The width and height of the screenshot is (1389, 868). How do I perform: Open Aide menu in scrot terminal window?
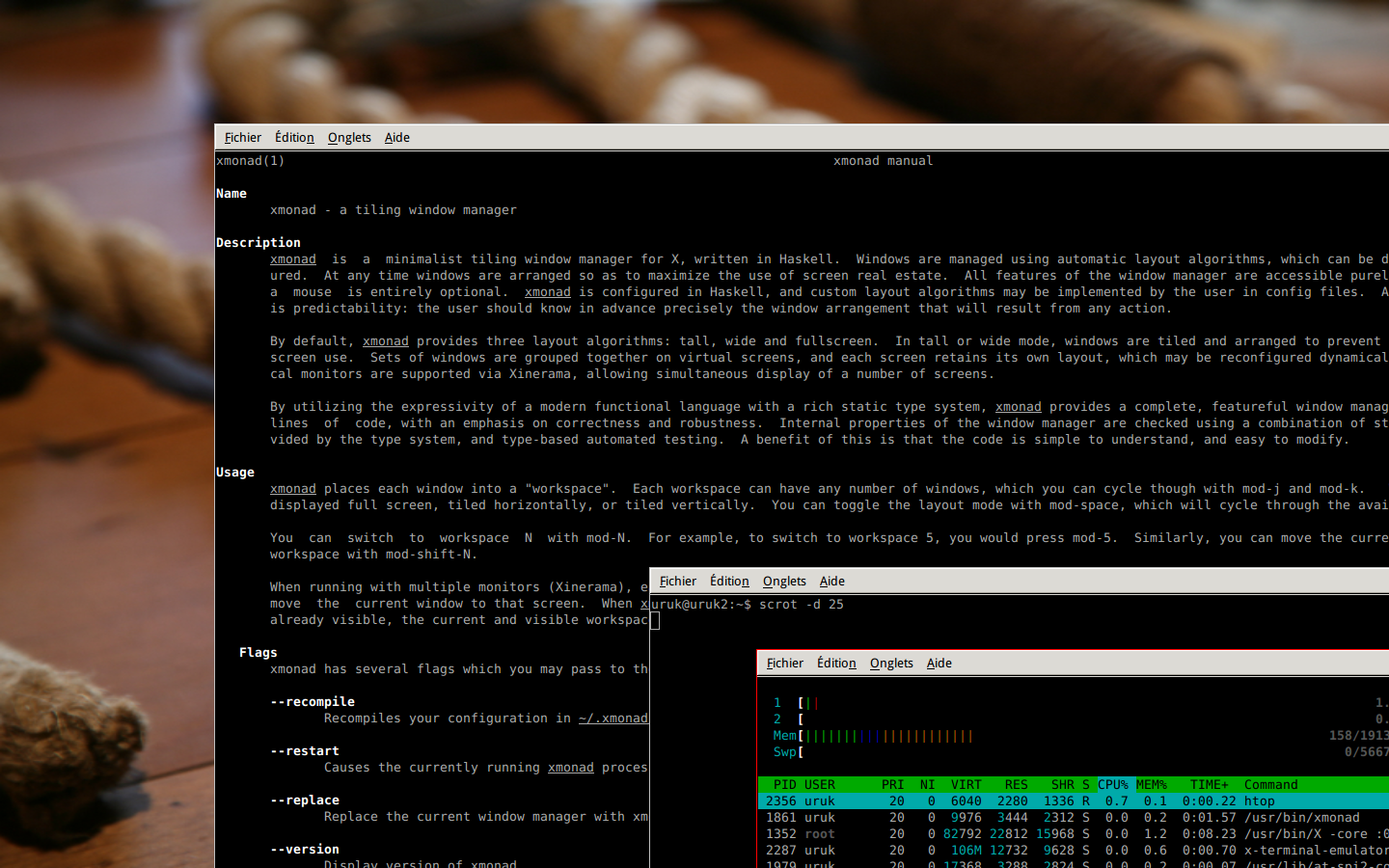(832, 581)
